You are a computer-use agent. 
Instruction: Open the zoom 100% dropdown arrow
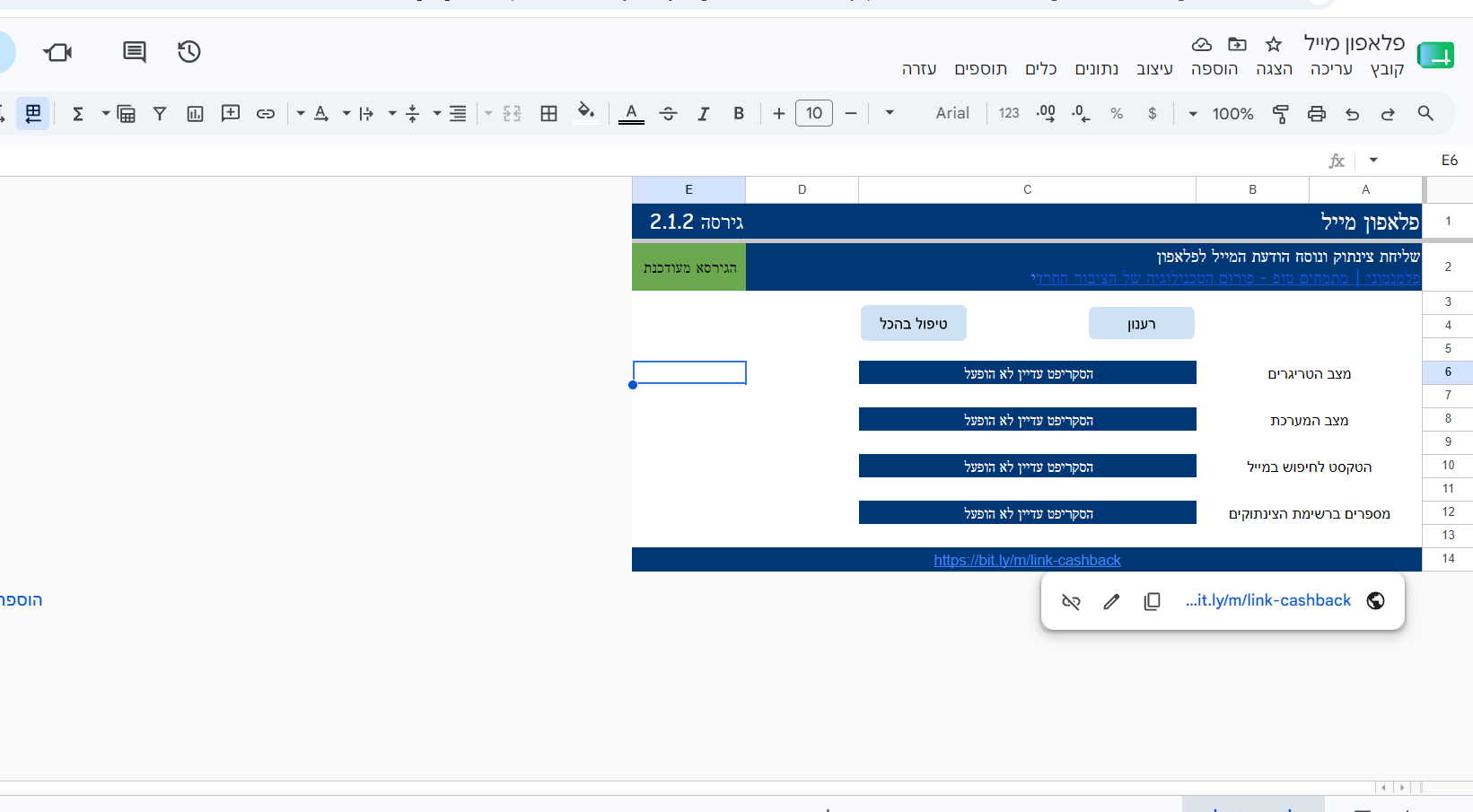tap(1193, 113)
